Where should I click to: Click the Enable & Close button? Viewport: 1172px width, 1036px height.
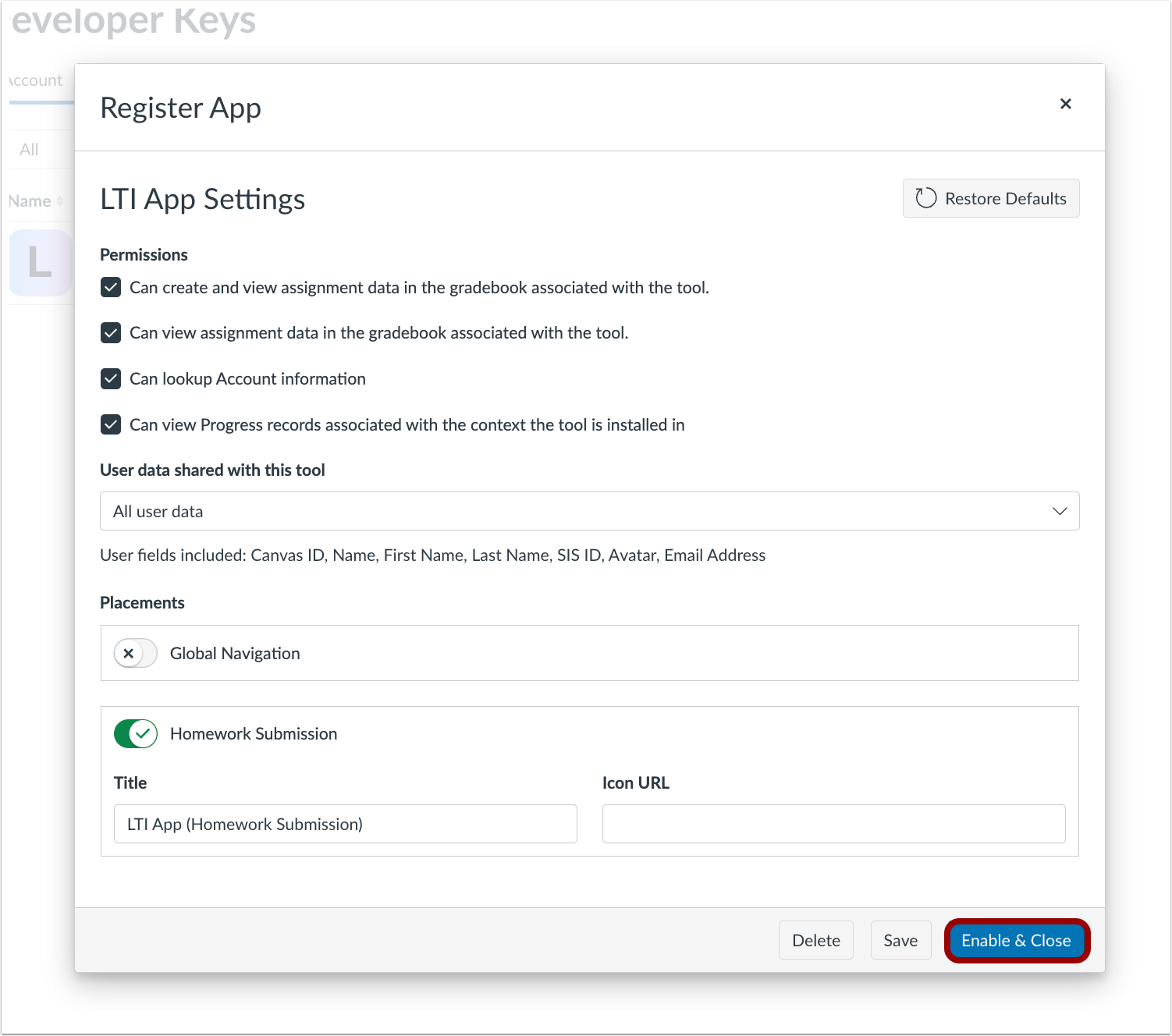(1016, 940)
